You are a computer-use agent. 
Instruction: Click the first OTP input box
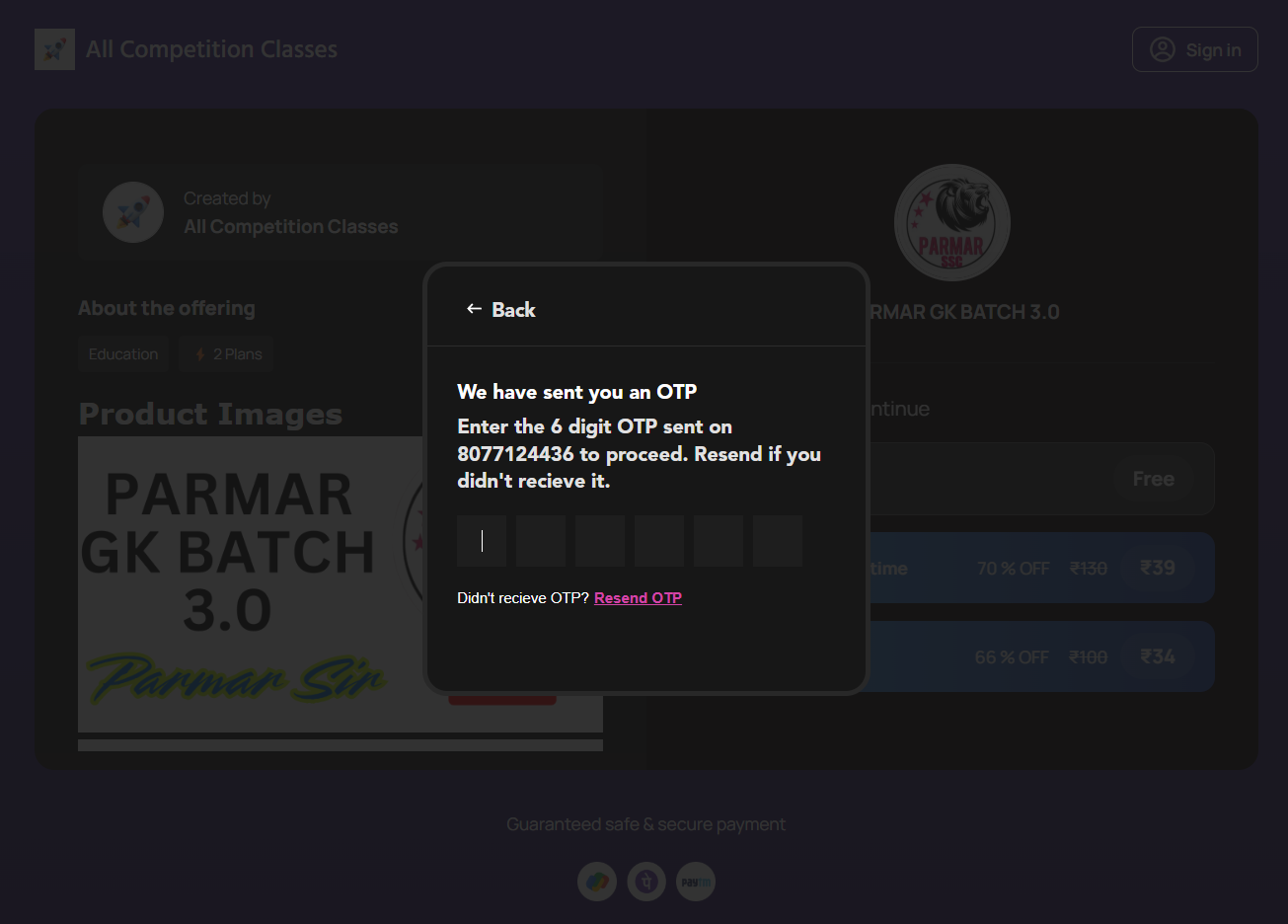(x=481, y=540)
